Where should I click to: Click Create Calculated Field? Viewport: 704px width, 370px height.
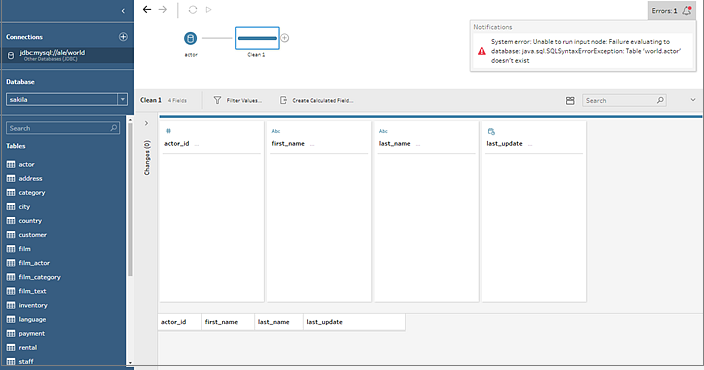tap(317, 101)
